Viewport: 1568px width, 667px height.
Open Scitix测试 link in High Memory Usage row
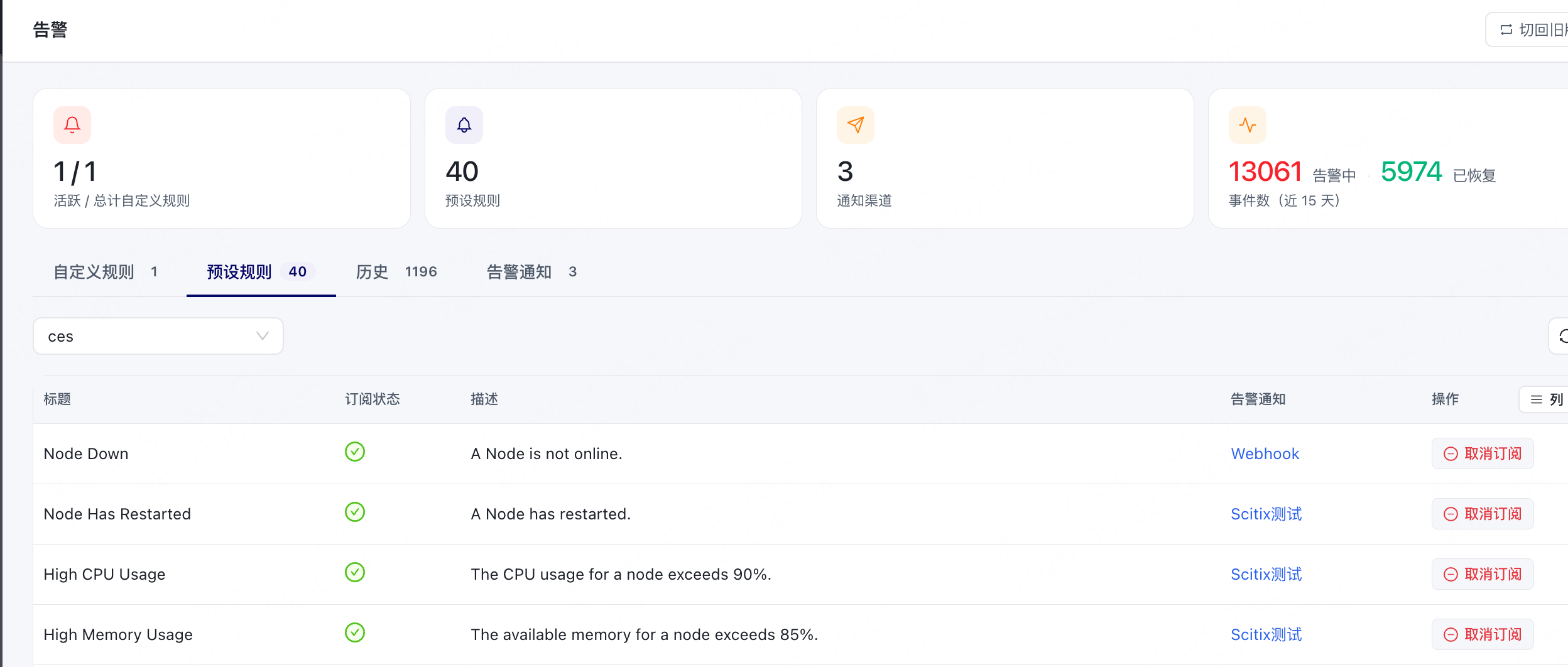pyautogui.click(x=1266, y=634)
